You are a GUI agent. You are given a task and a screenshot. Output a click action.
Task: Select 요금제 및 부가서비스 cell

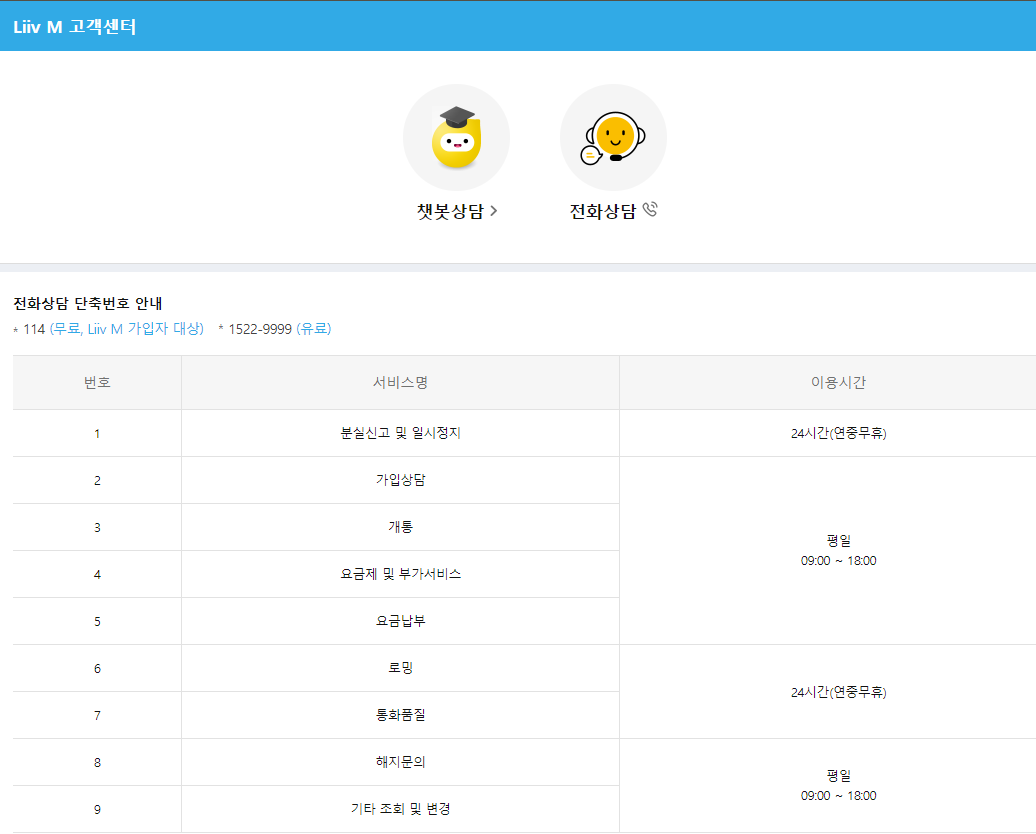(x=400, y=574)
